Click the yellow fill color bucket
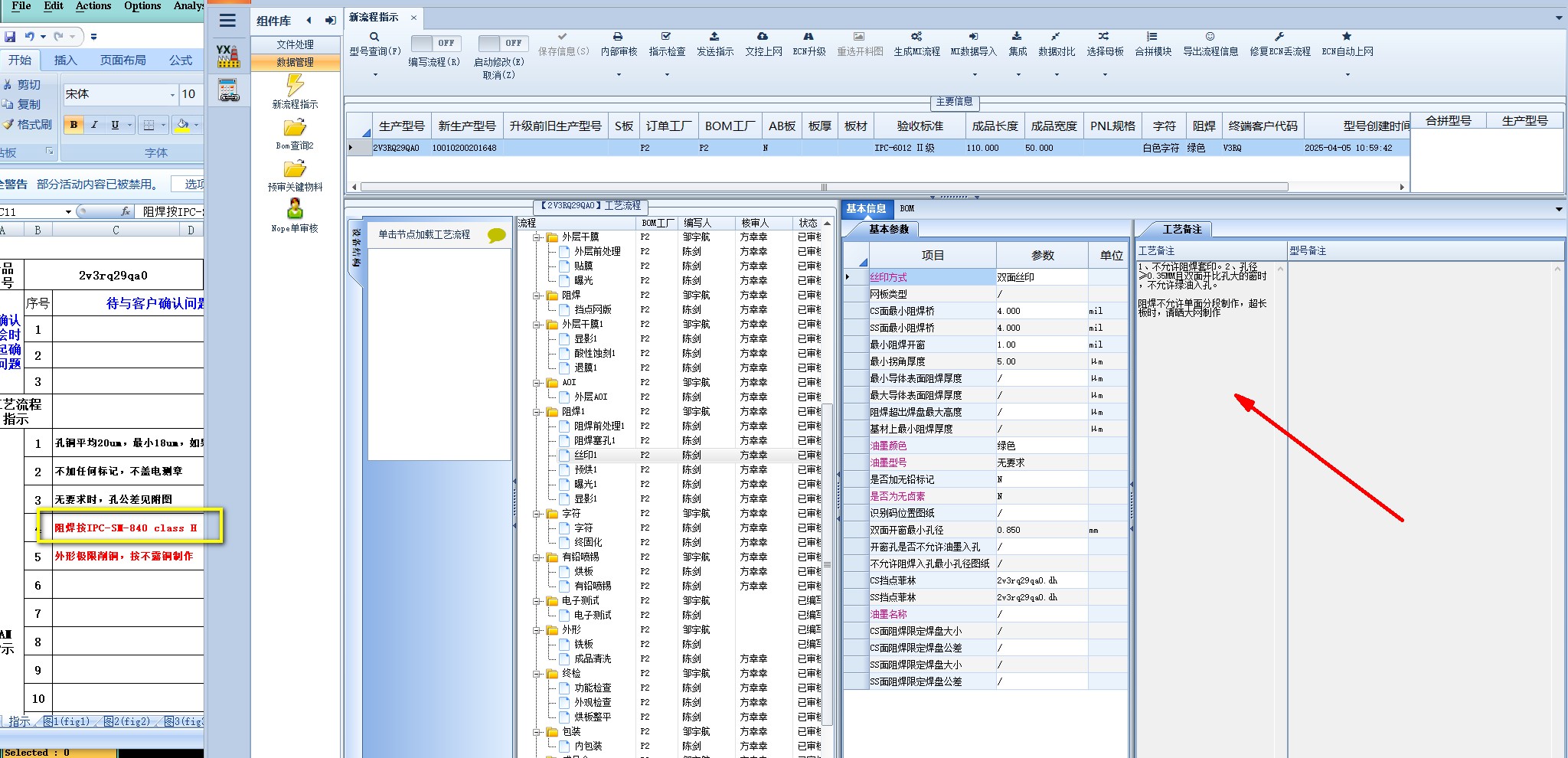Image resolution: width=1568 pixels, height=758 pixels. pos(182,125)
